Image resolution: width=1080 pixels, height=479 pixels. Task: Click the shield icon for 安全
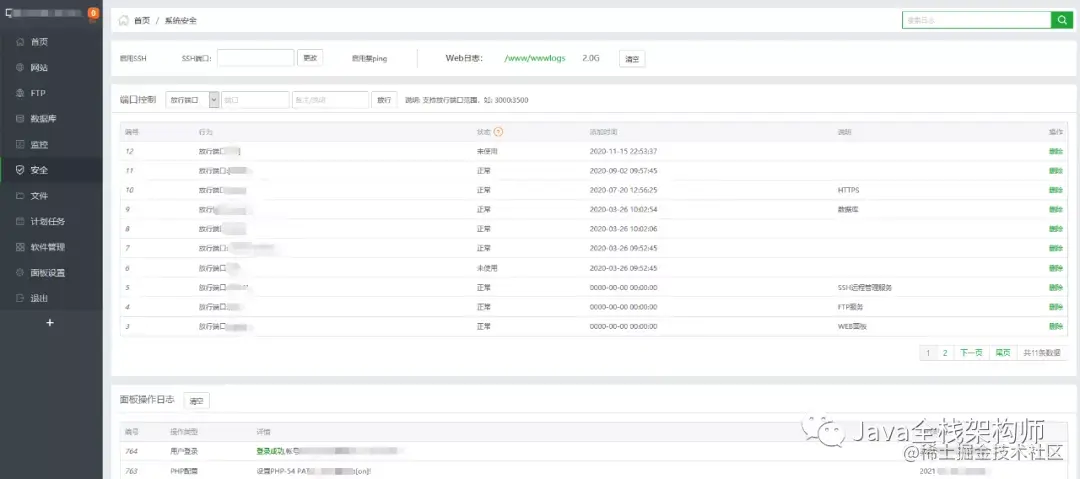(20, 170)
